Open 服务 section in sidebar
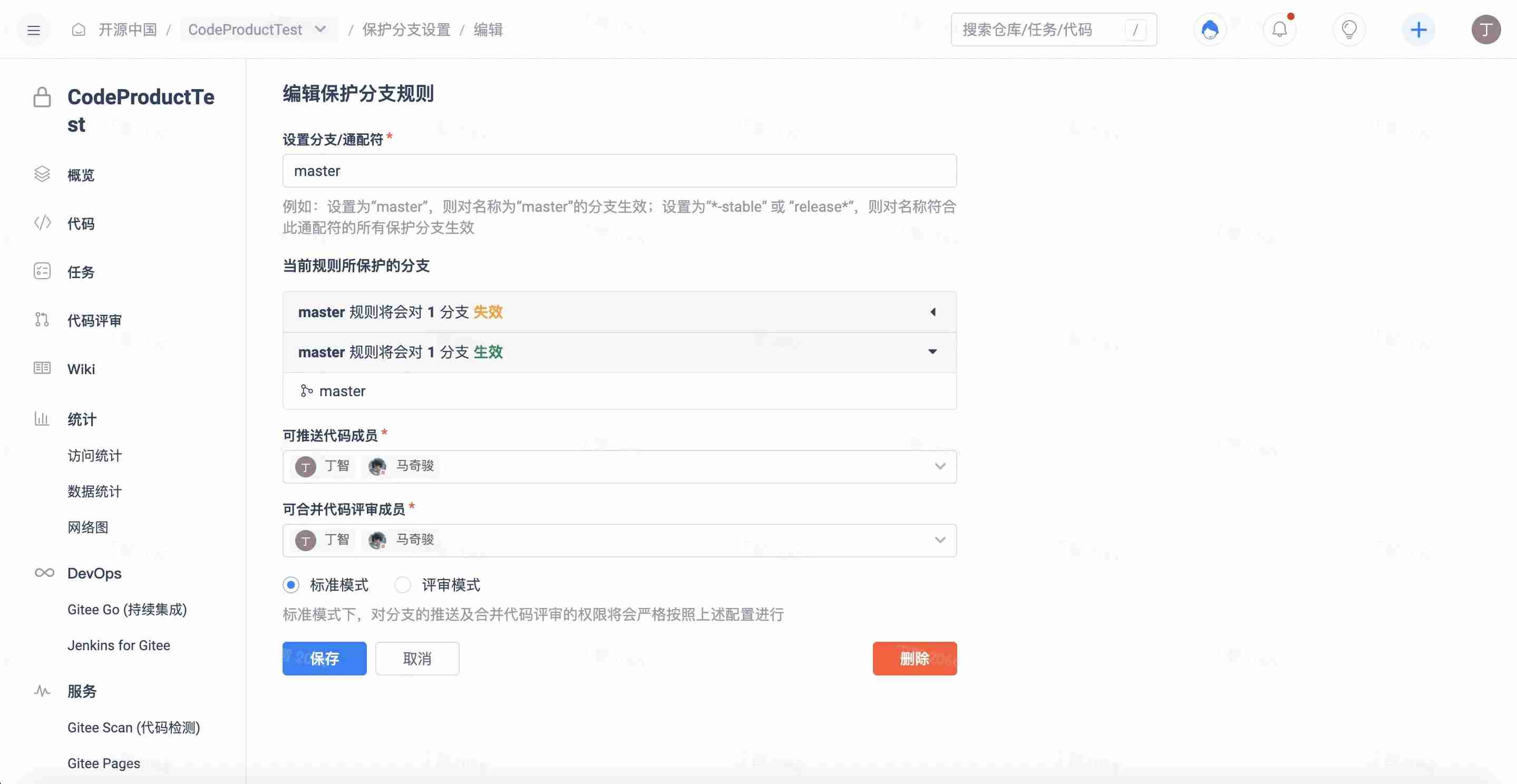The width and height of the screenshot is (1517, 784). coord(82,691)
